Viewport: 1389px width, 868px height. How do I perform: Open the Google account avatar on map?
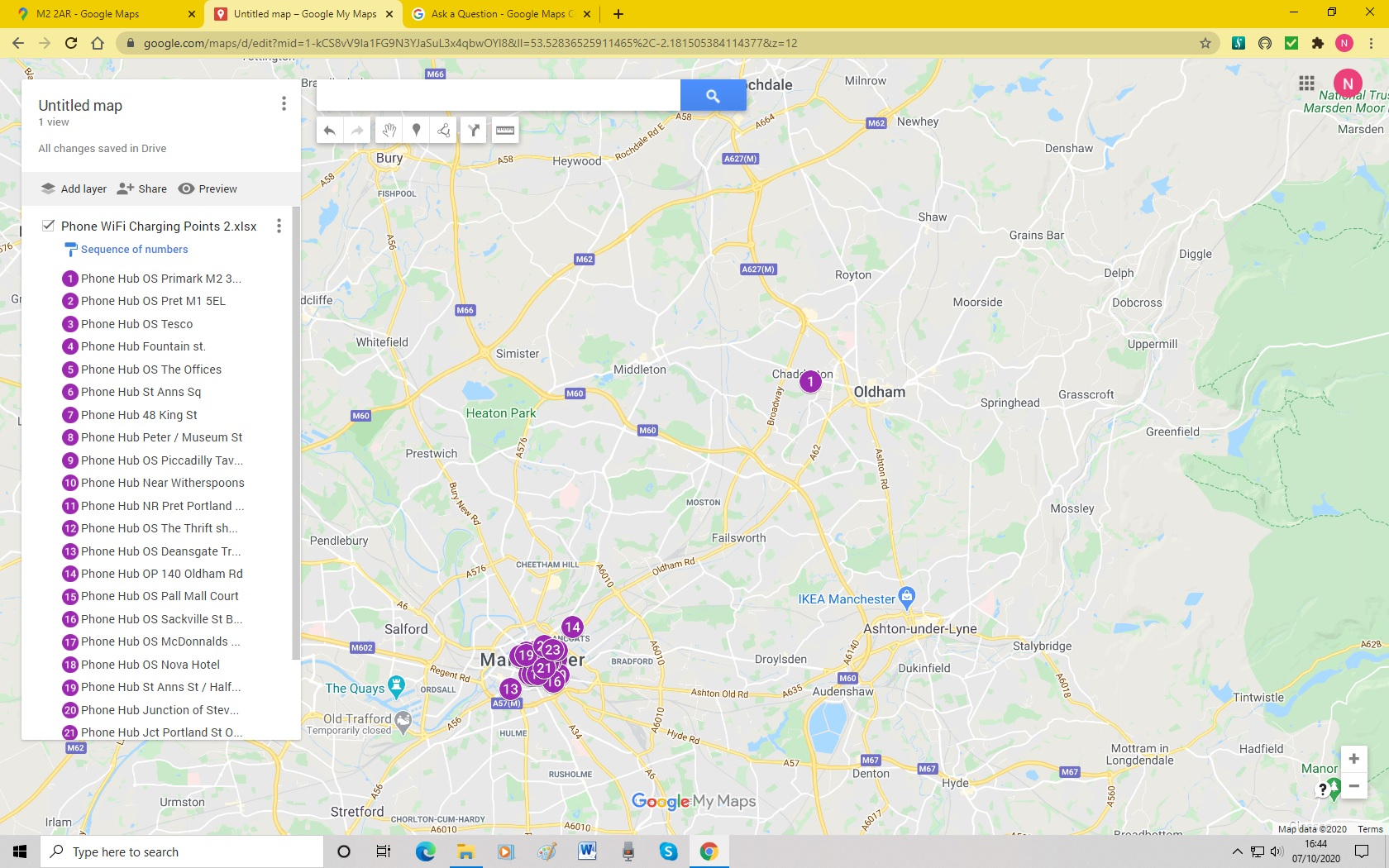(1348, 83)
